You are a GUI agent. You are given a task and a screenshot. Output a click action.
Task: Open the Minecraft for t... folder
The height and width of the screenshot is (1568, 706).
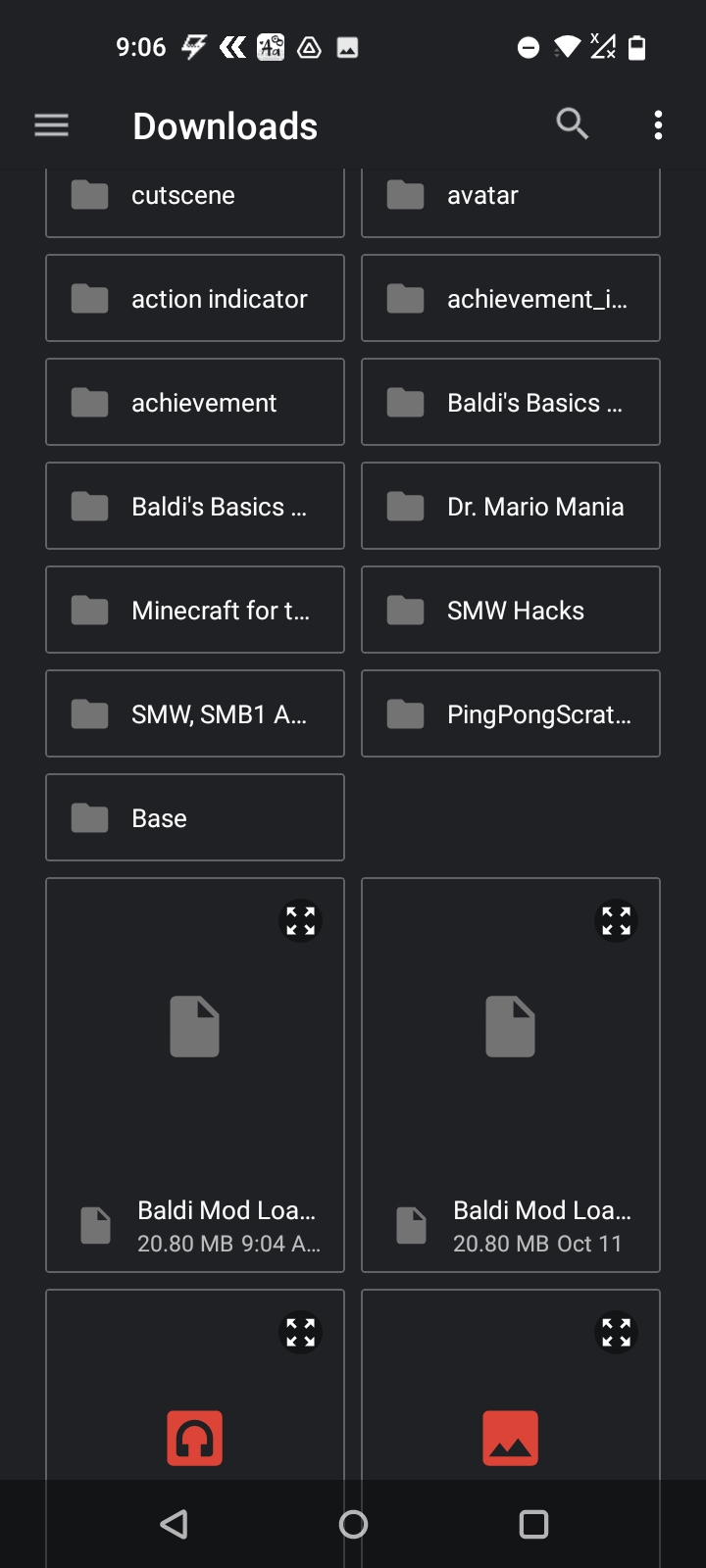194,611
